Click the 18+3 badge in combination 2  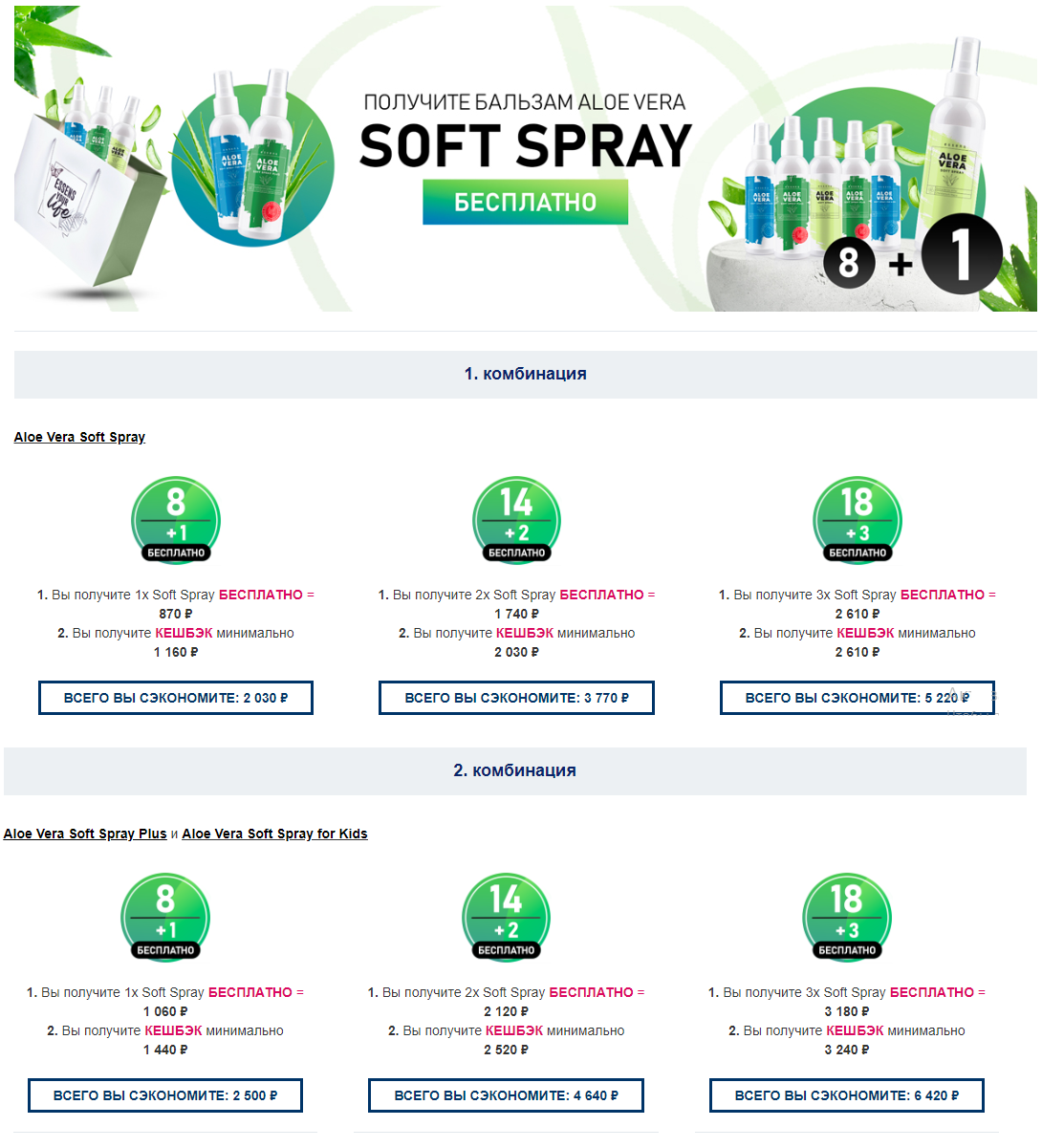pos(847,917)
